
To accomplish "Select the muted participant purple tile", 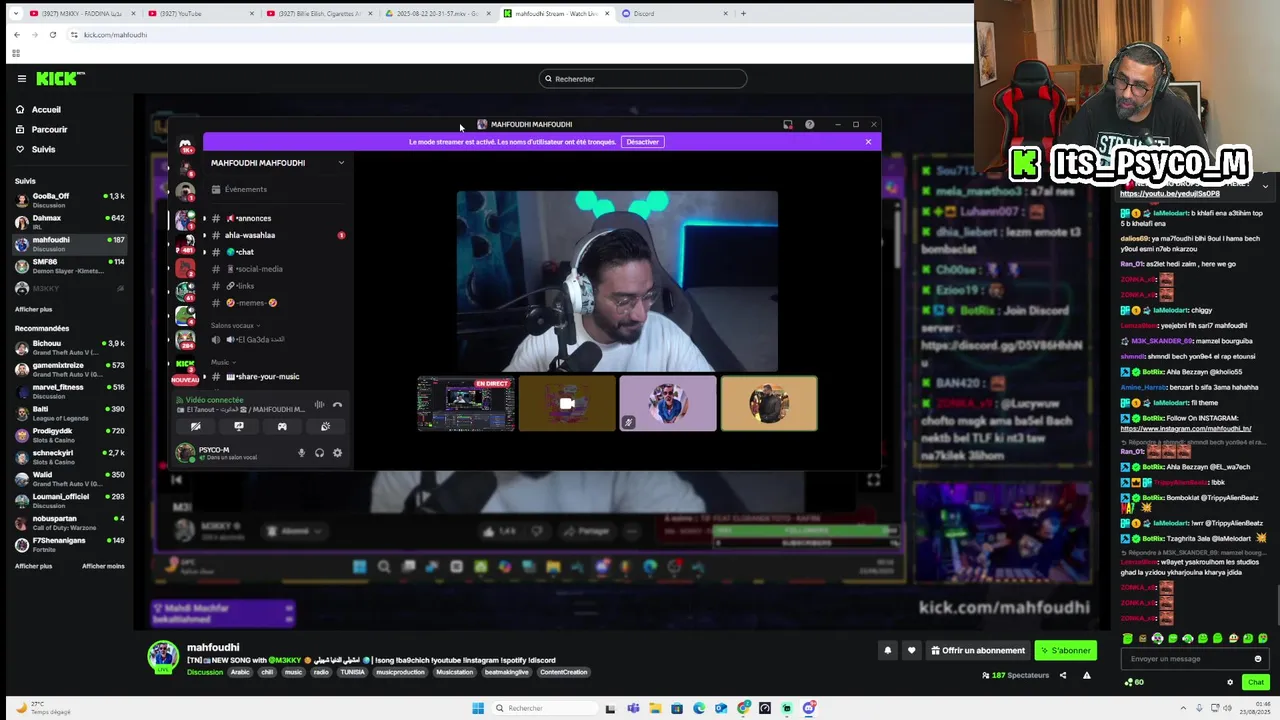I will (x=668, y=404).
